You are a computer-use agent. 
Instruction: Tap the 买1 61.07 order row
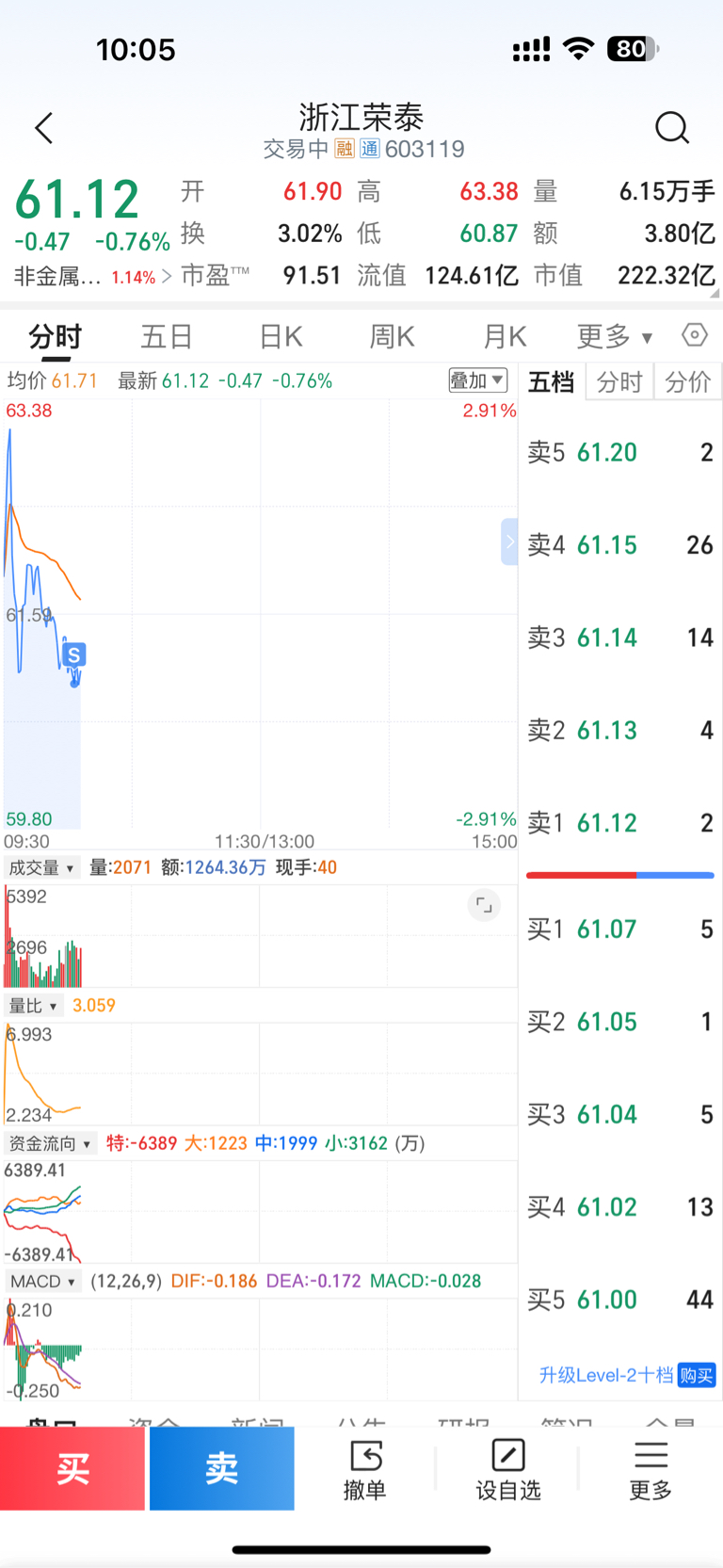click(x=620, y=929)
